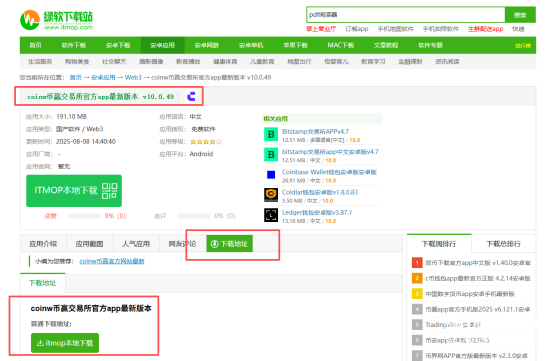Open ranking item TradingView 安卓
Viewport: 553px width, 361px height.
[x=453, y=325]
